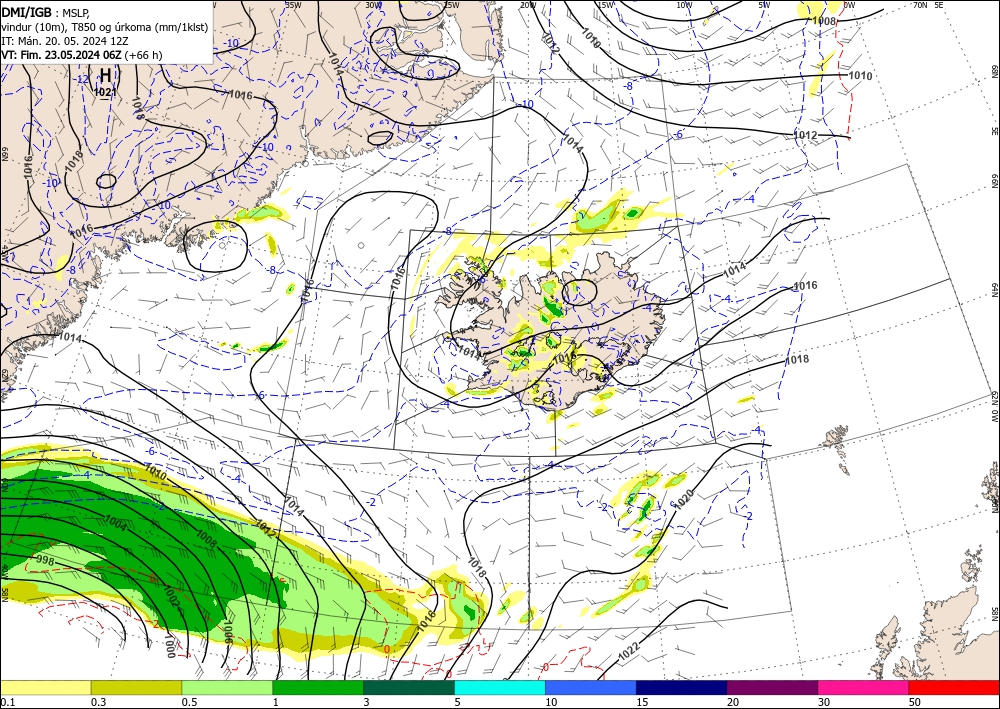Click the olive 0.3–0.5 legend swatch

point(136,687)
